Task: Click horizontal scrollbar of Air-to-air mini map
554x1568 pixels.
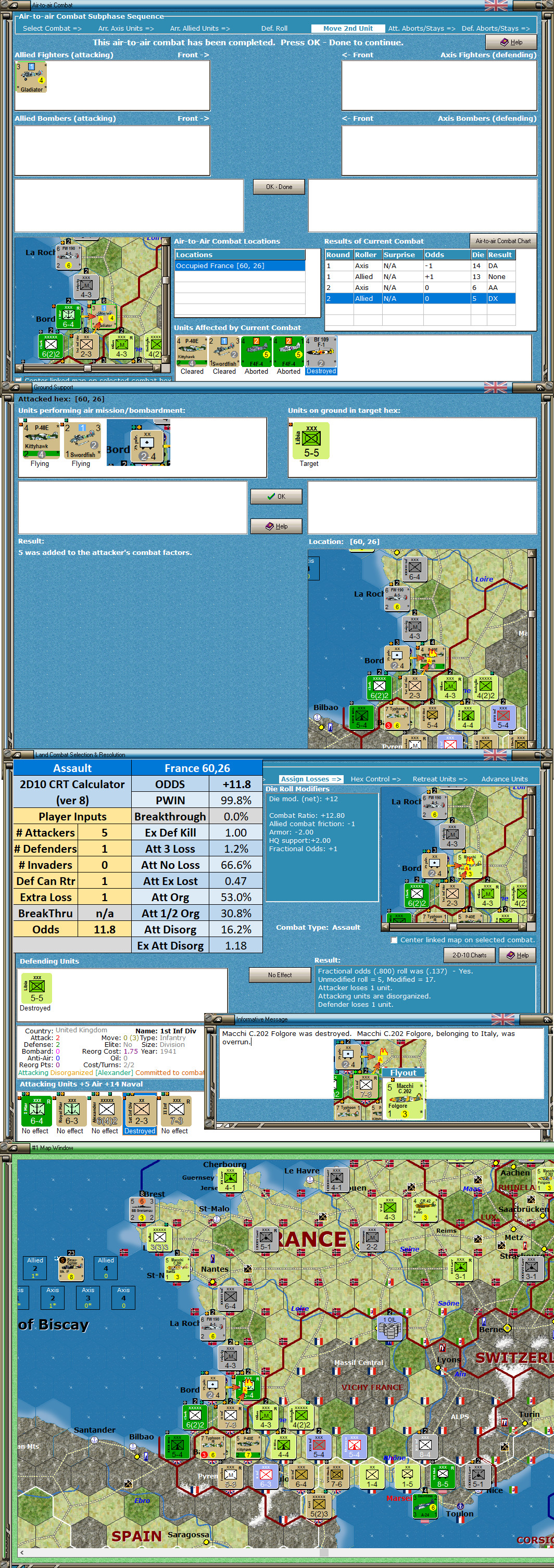Action: point(87,368)
